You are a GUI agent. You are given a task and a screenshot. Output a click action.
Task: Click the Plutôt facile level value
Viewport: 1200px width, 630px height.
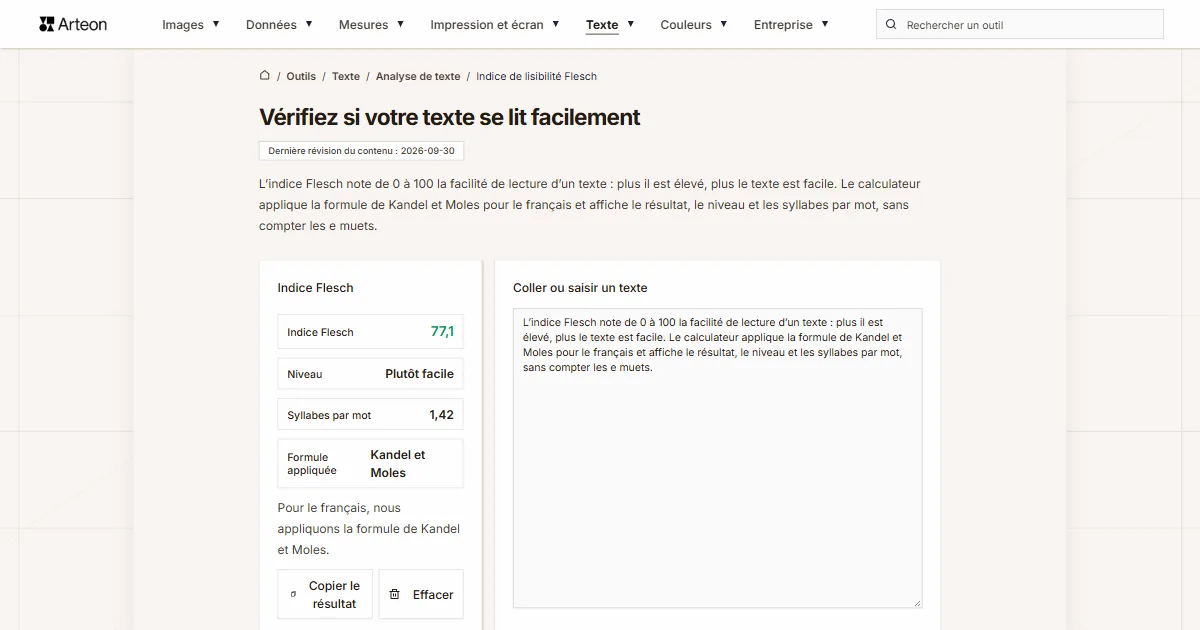pyautogui.click(x=419, y=373)
